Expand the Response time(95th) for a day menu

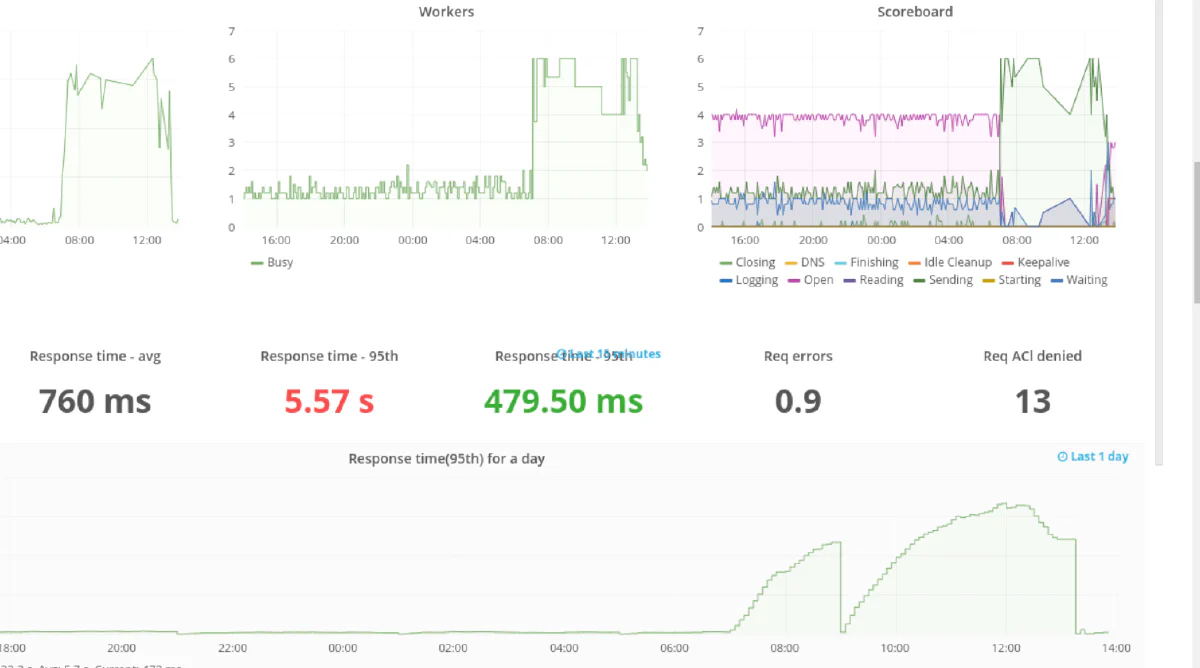[x=446, y=458]
